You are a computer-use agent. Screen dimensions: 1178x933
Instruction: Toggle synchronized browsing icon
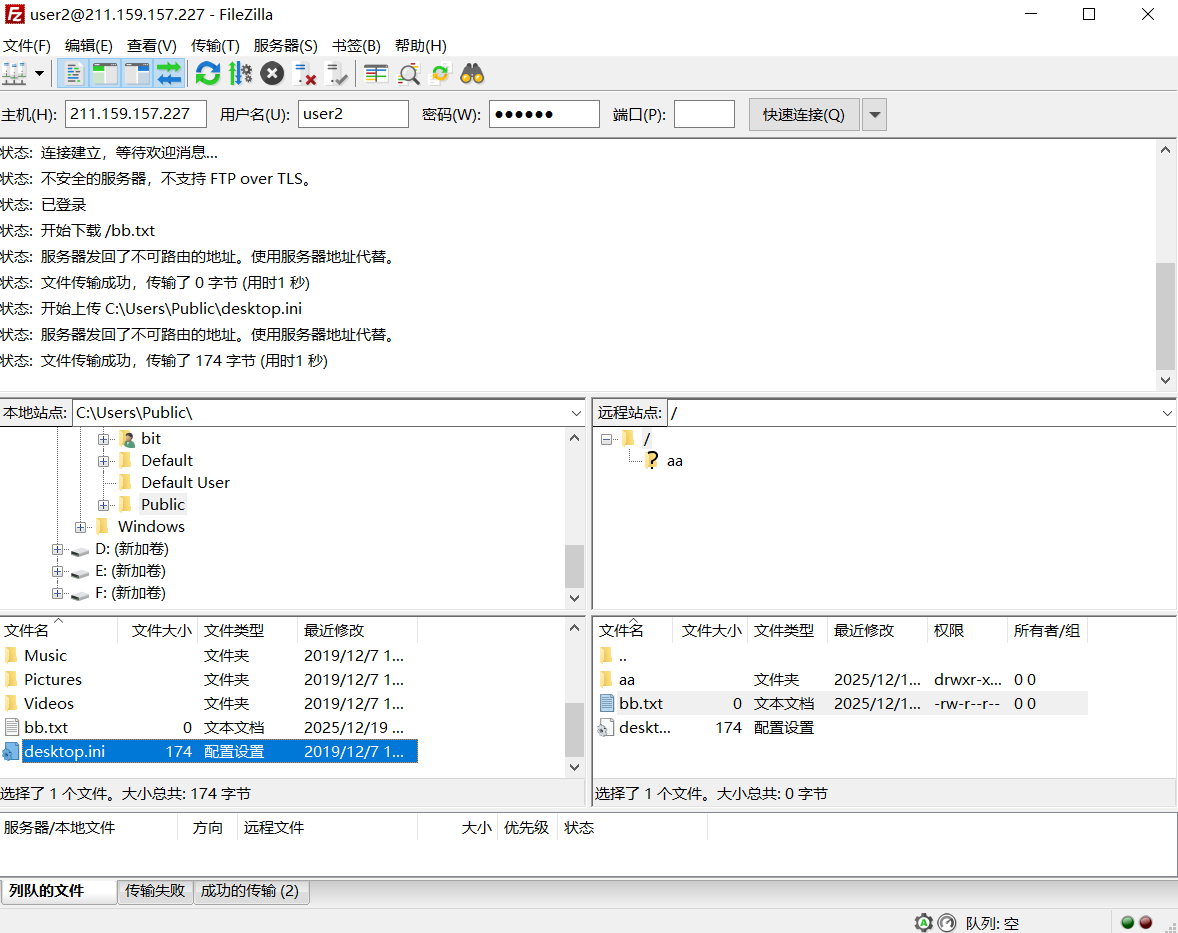[440, 73]
